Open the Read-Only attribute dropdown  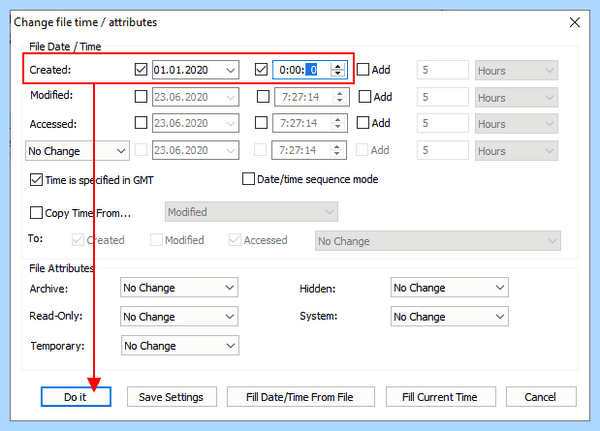pyautogui.click(x=179, y=317)
